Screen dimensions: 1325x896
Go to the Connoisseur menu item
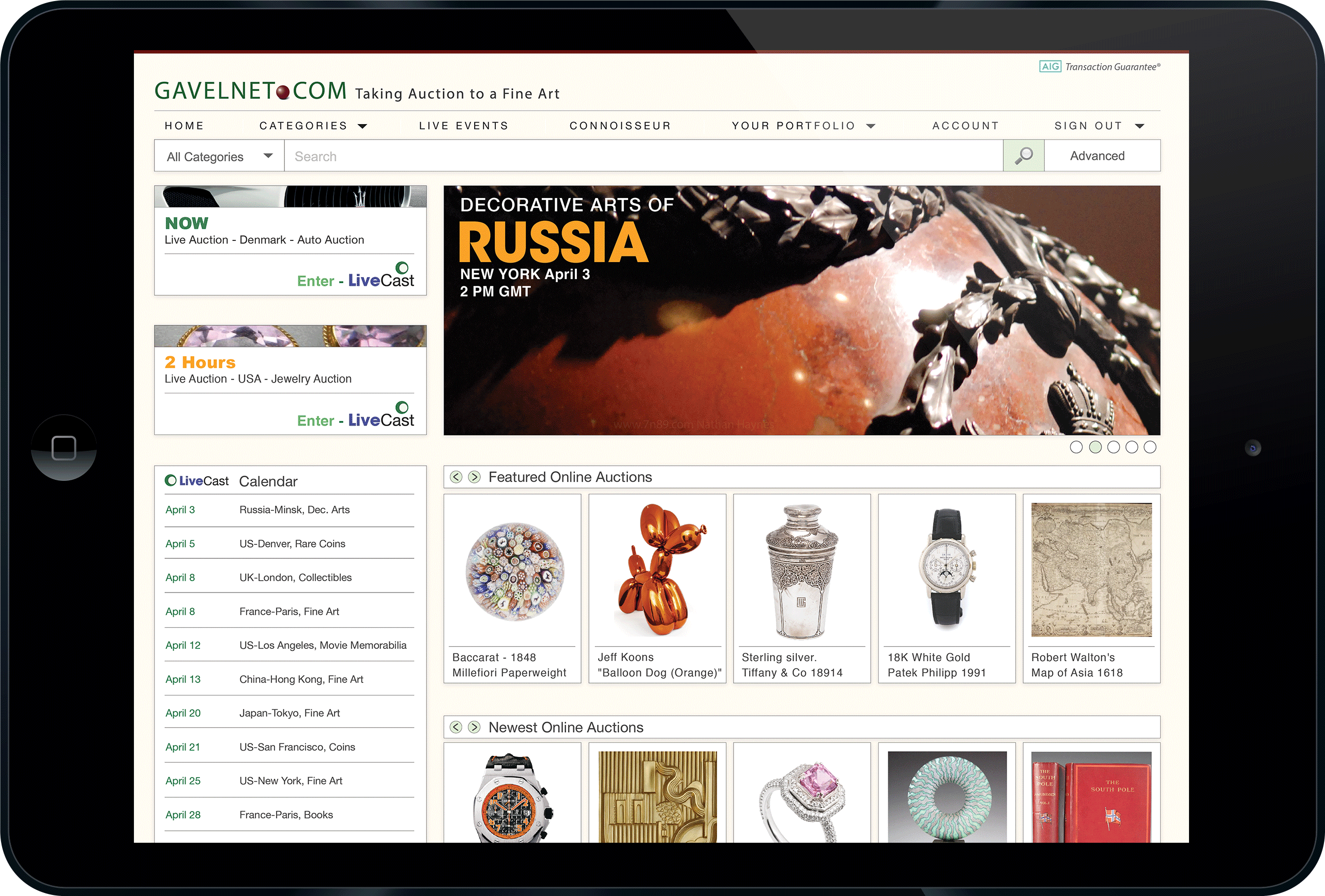pos(620,126)
